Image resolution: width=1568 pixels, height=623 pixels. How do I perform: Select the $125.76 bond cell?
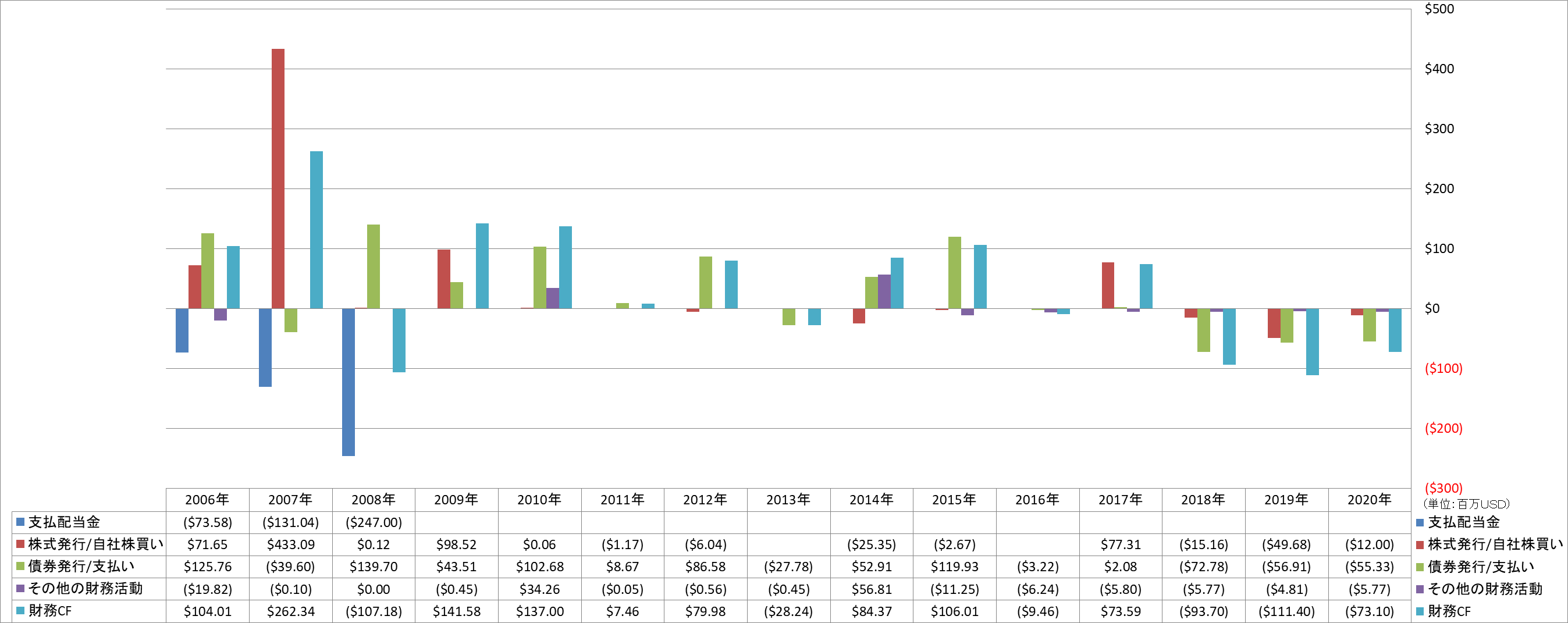pos(208,567)
